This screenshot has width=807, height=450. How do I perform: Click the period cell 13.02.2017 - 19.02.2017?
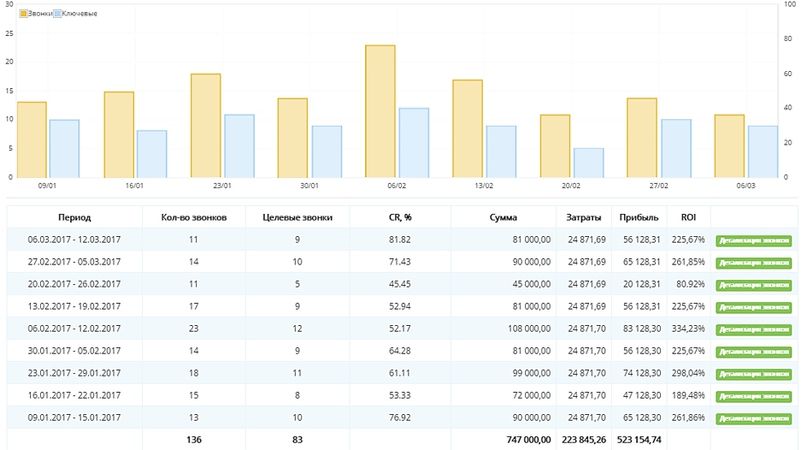click(74, 306)
